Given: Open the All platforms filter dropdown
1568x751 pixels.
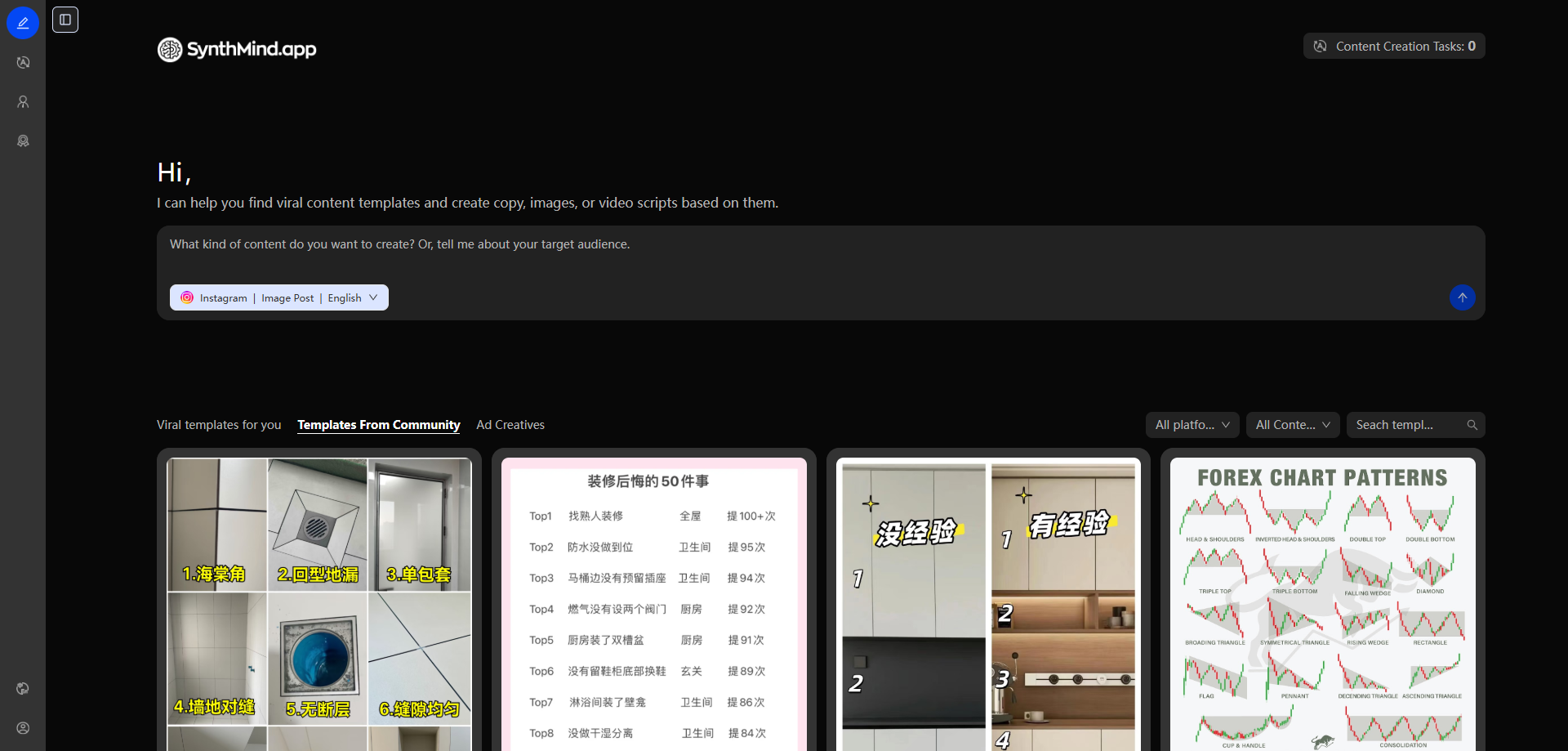Looking at the screenshot, I should [1192, 425].
